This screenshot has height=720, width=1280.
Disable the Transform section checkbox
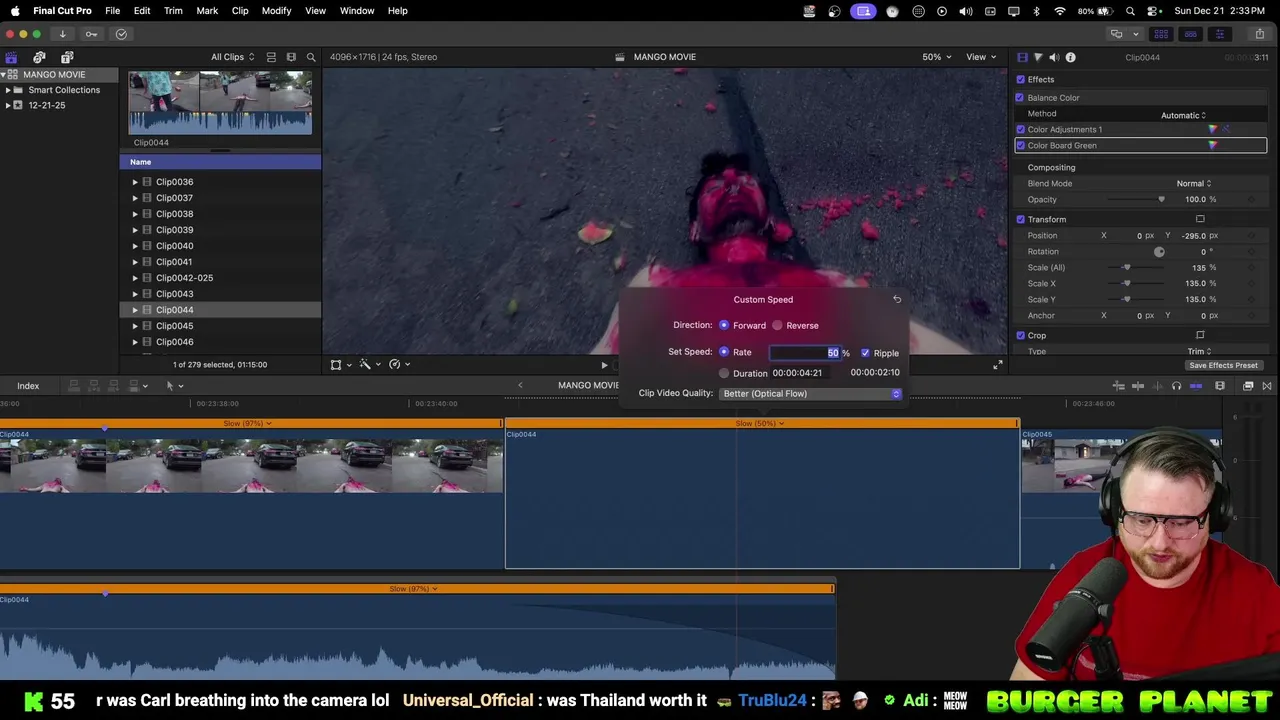pyautogui.click(x=1020, y=220)
